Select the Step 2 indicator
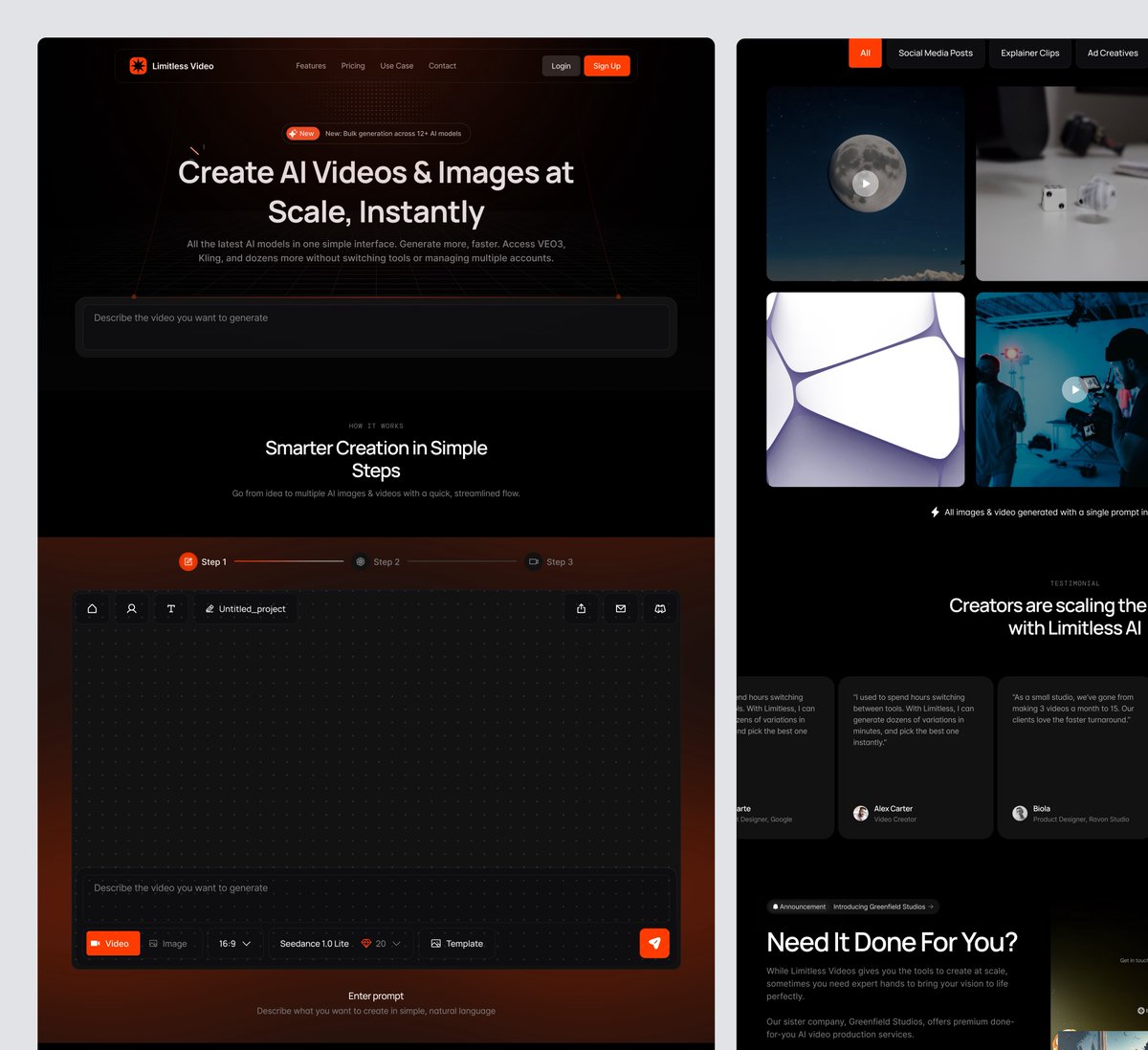 click(376, 561)
